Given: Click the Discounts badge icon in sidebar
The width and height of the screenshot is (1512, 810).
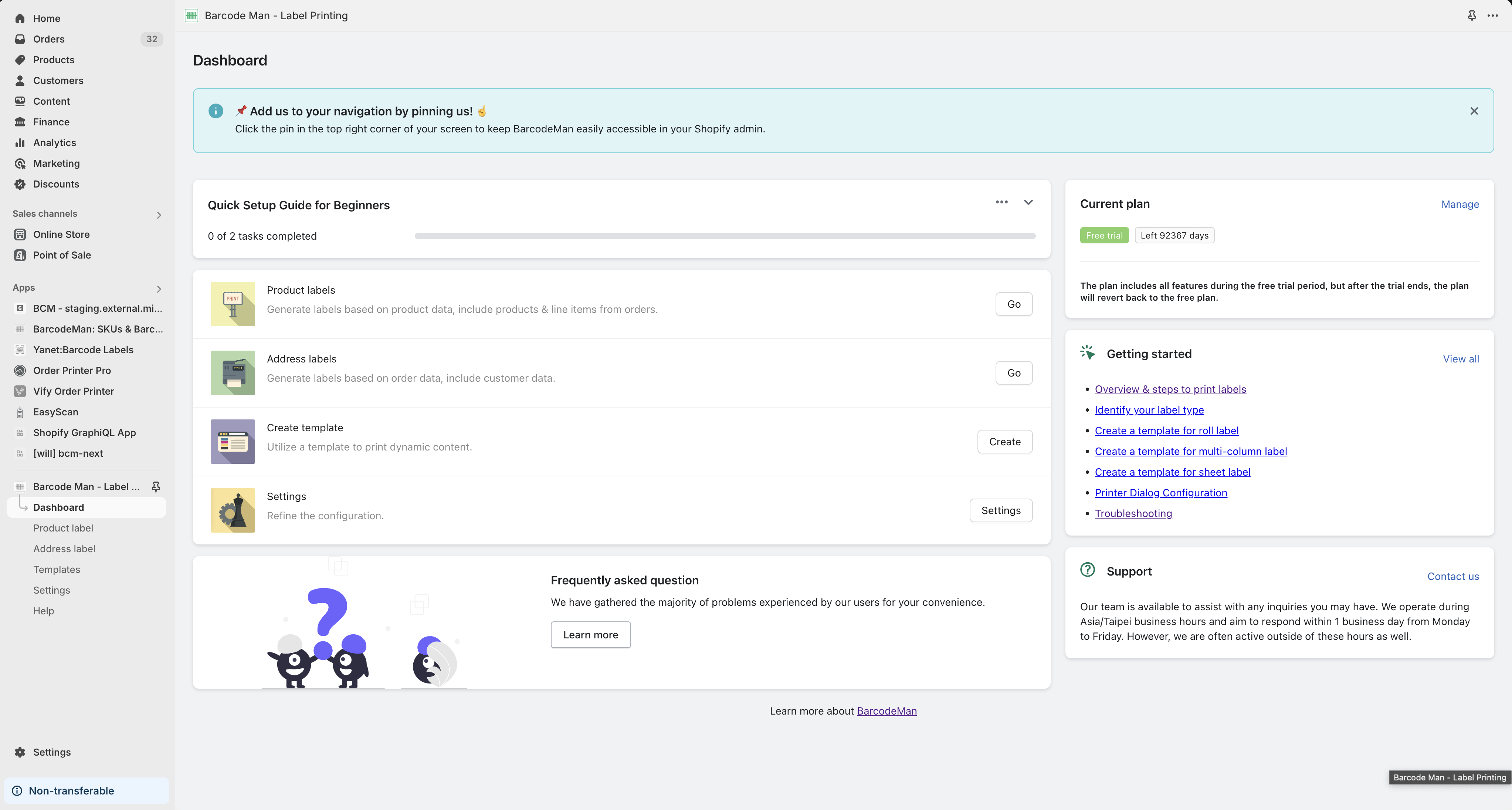Looking at the screenshot, I should pyautogui.click(x=20, y=184).
